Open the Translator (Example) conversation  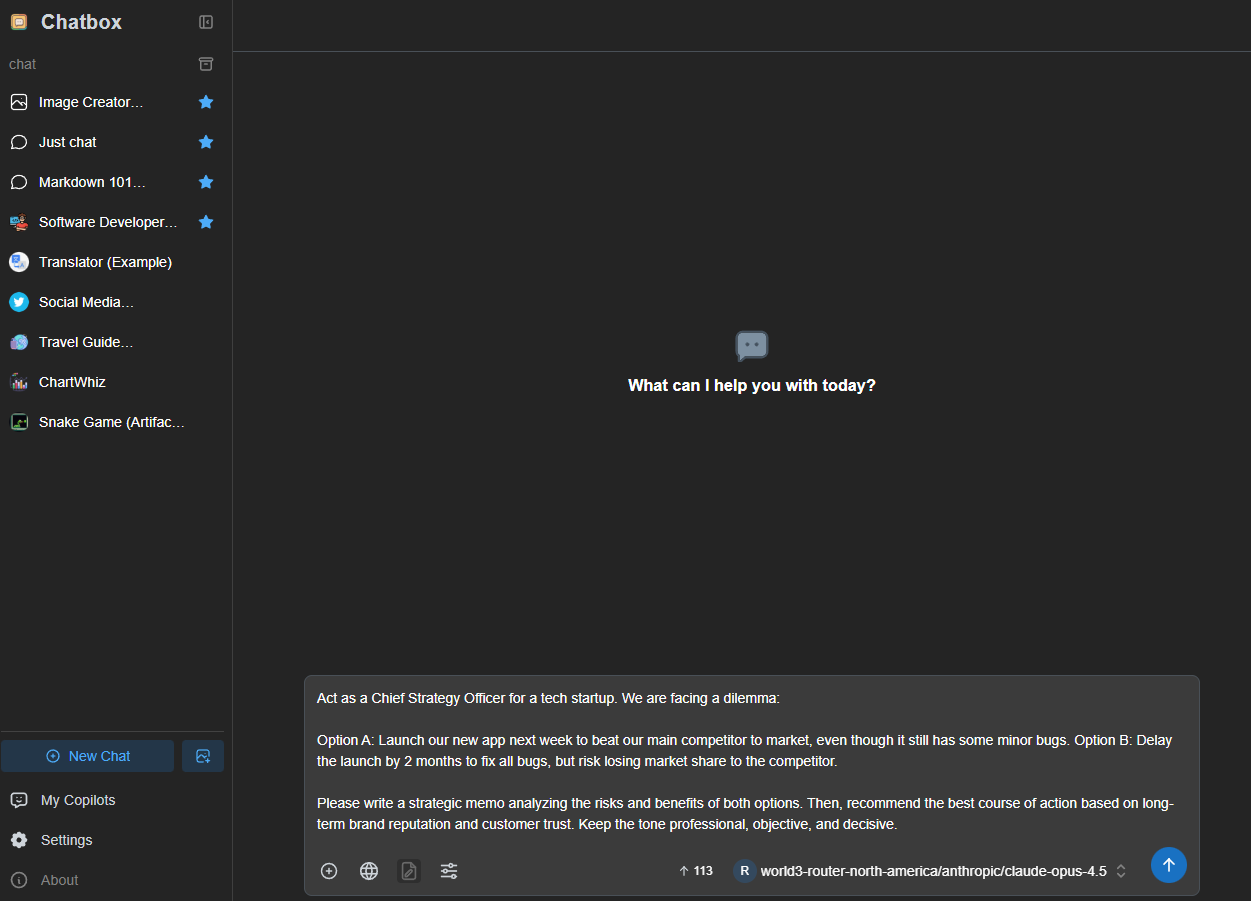pyautogui.click(x=105, y=262)
